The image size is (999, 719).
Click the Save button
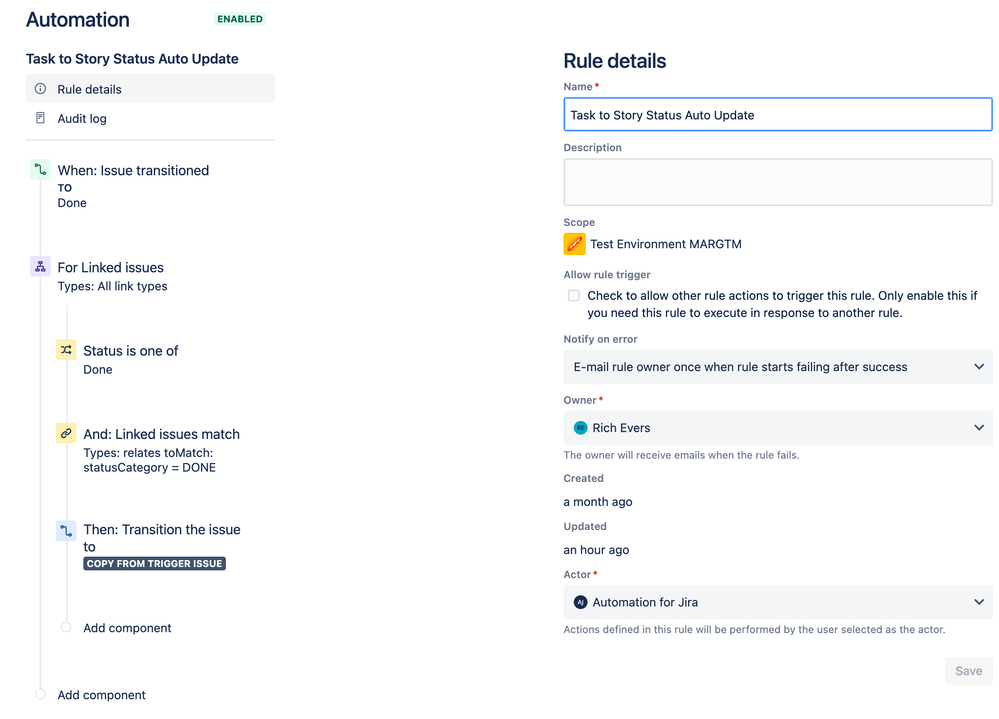pos(968,671)
